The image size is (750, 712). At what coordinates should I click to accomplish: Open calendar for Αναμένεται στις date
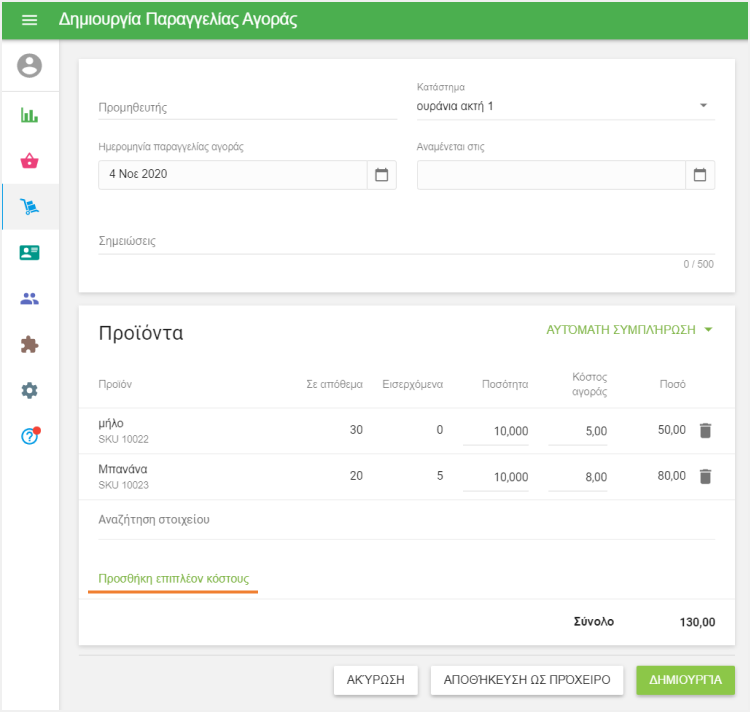coord(700,175)
